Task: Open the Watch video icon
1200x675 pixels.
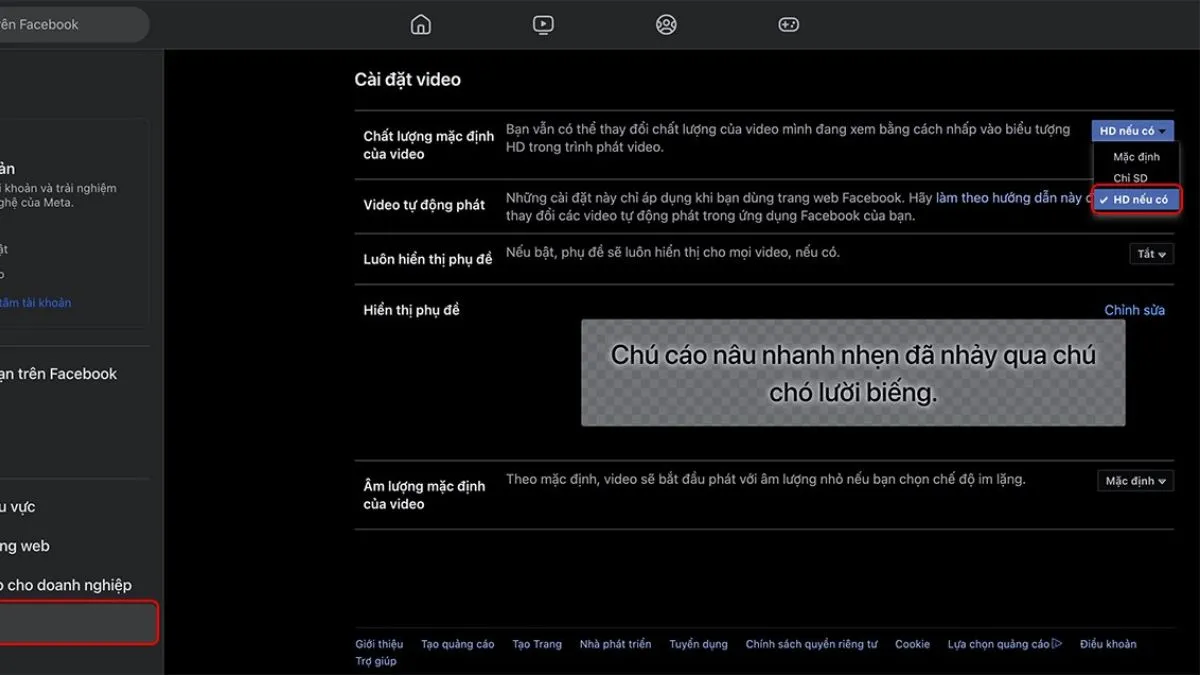Action: click(x=543, y=24)
